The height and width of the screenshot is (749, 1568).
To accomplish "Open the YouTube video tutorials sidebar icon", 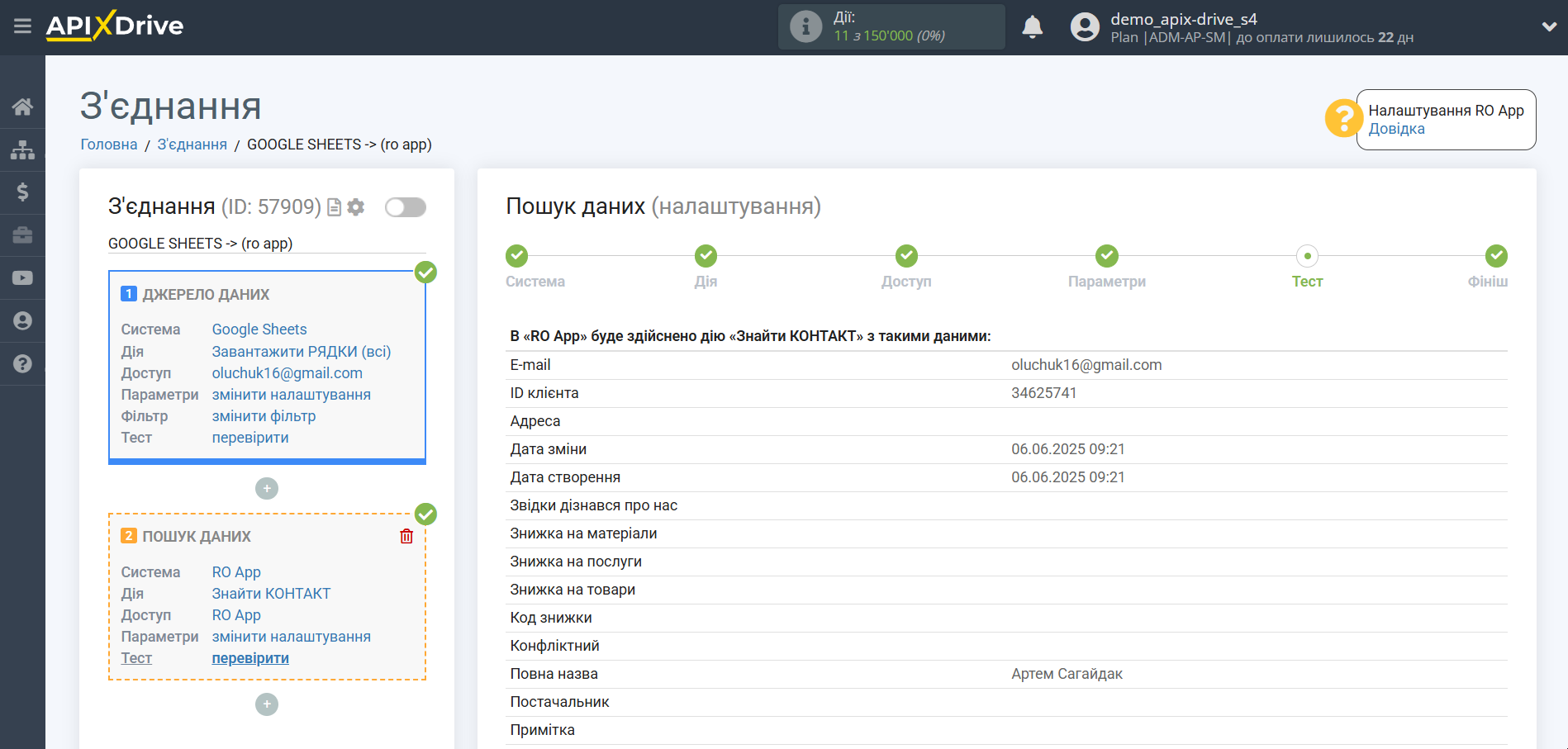I will 22,277.
